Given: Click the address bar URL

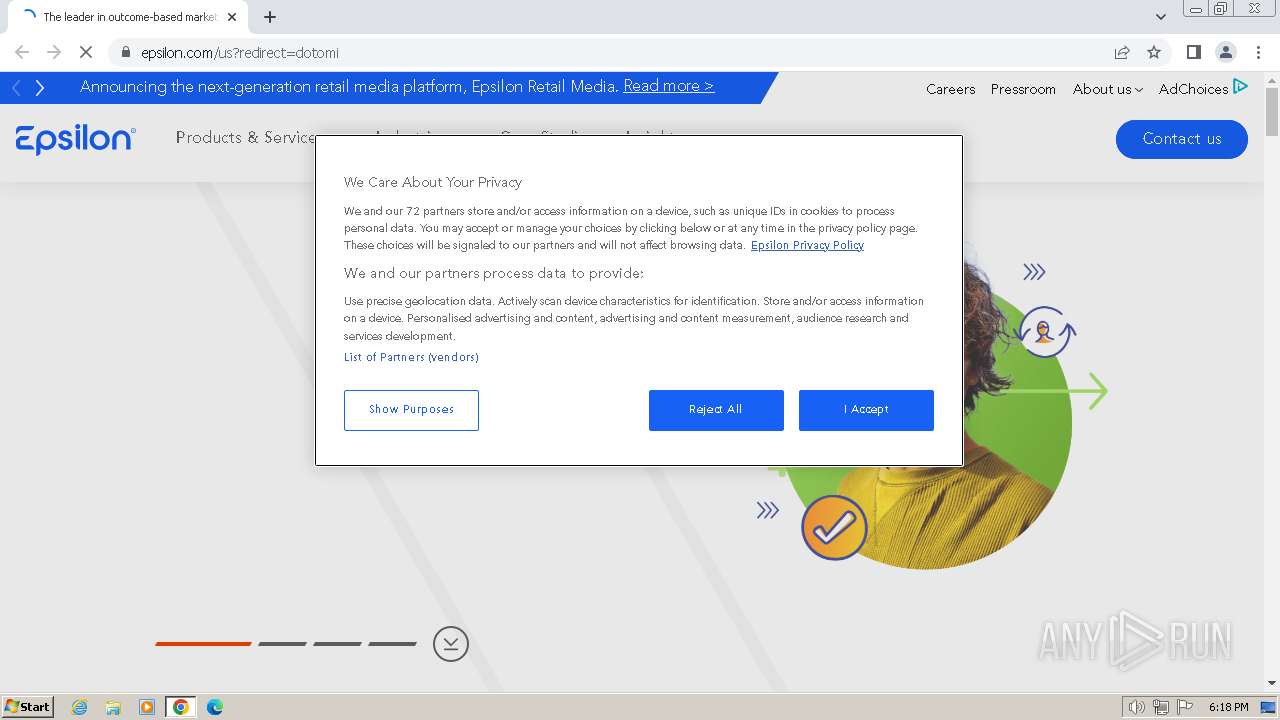Looking at the screenshot, I should click(x=240, y=52).
